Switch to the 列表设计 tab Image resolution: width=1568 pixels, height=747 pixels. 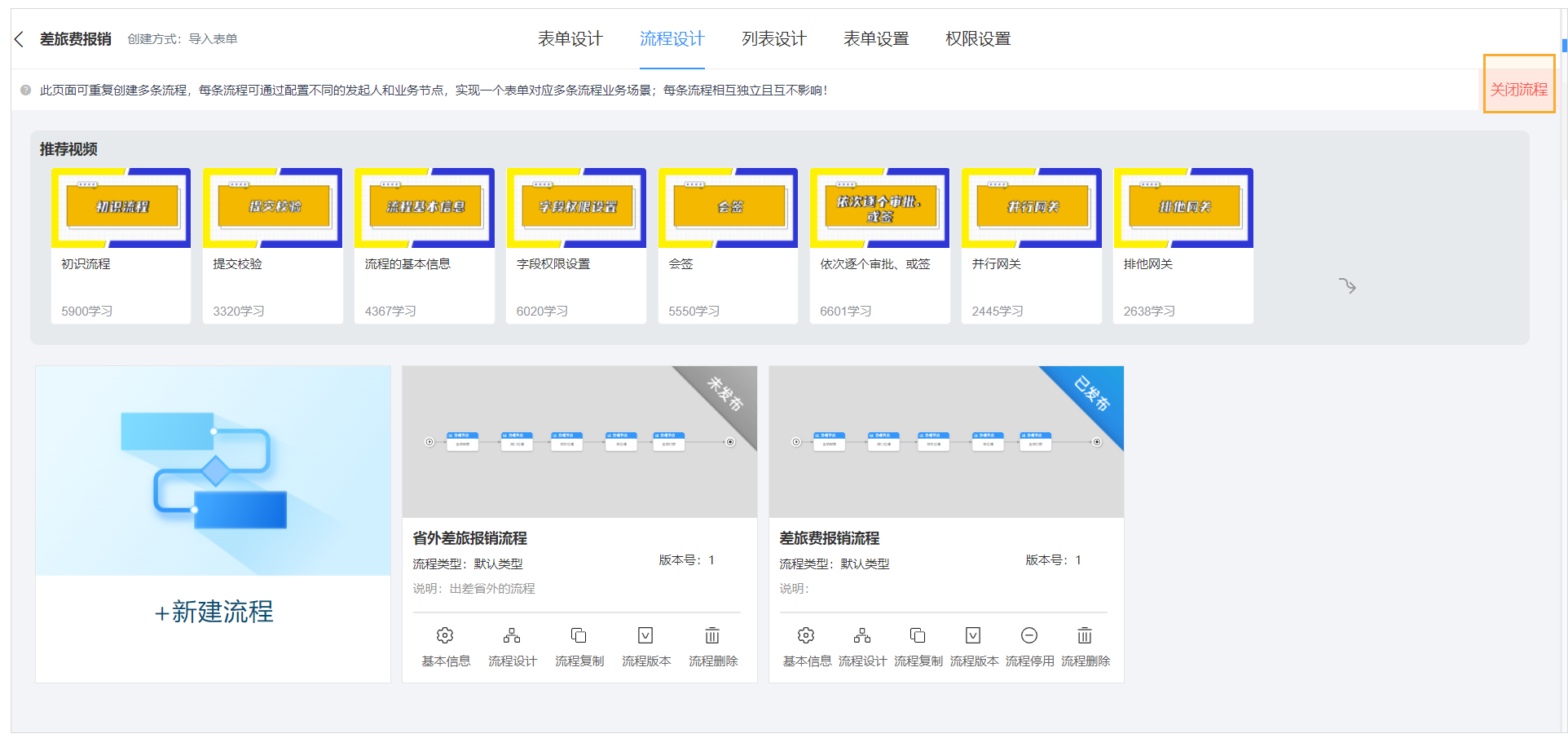[773, 38]
